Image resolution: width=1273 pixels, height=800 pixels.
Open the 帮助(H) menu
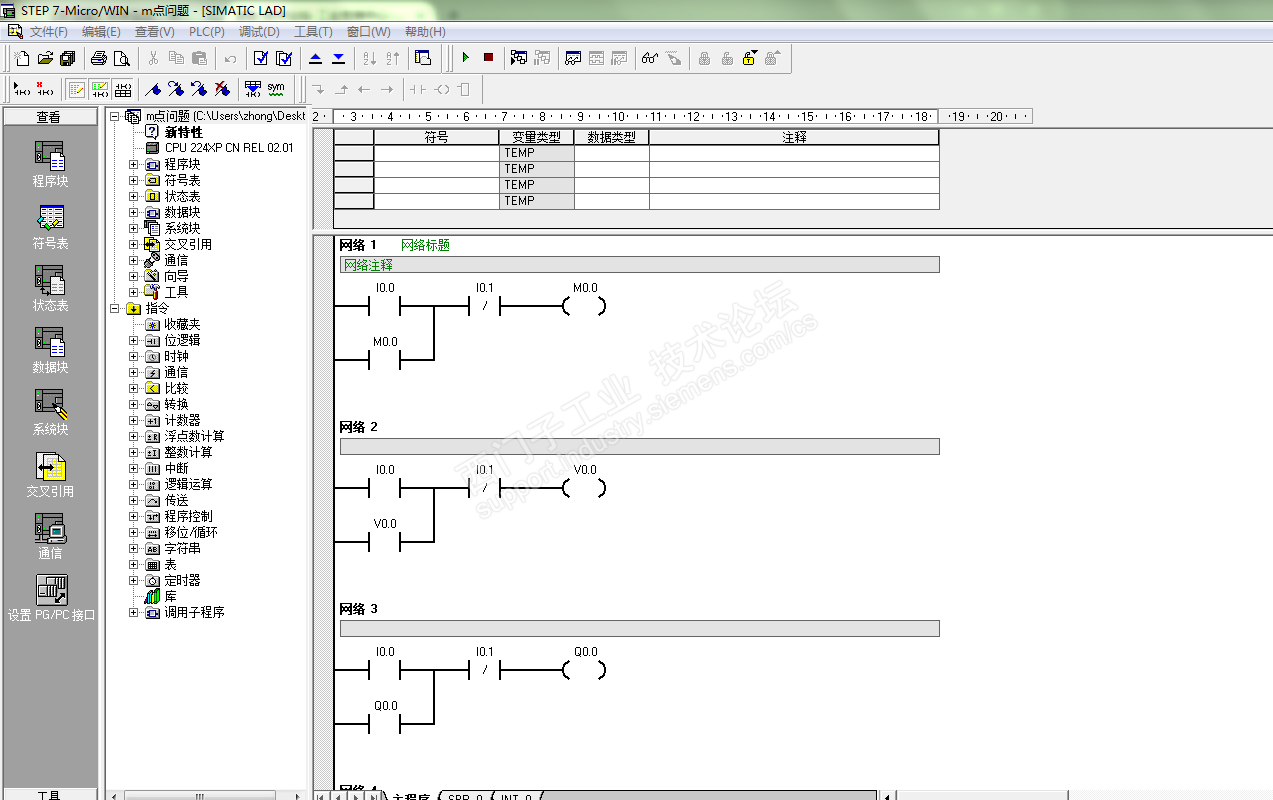click(425, 32)
